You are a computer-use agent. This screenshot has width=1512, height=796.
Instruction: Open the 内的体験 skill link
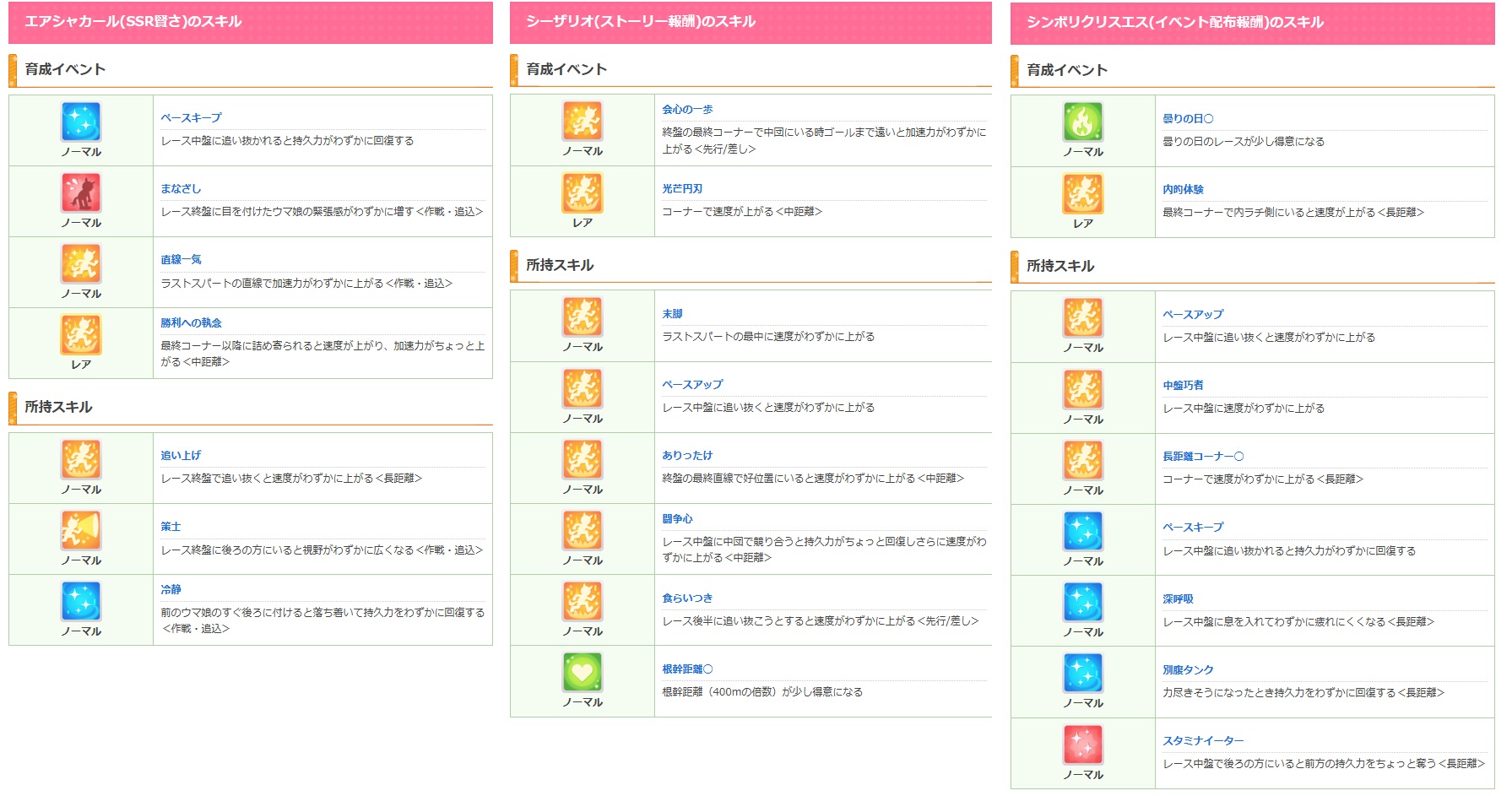[1184, 190]
